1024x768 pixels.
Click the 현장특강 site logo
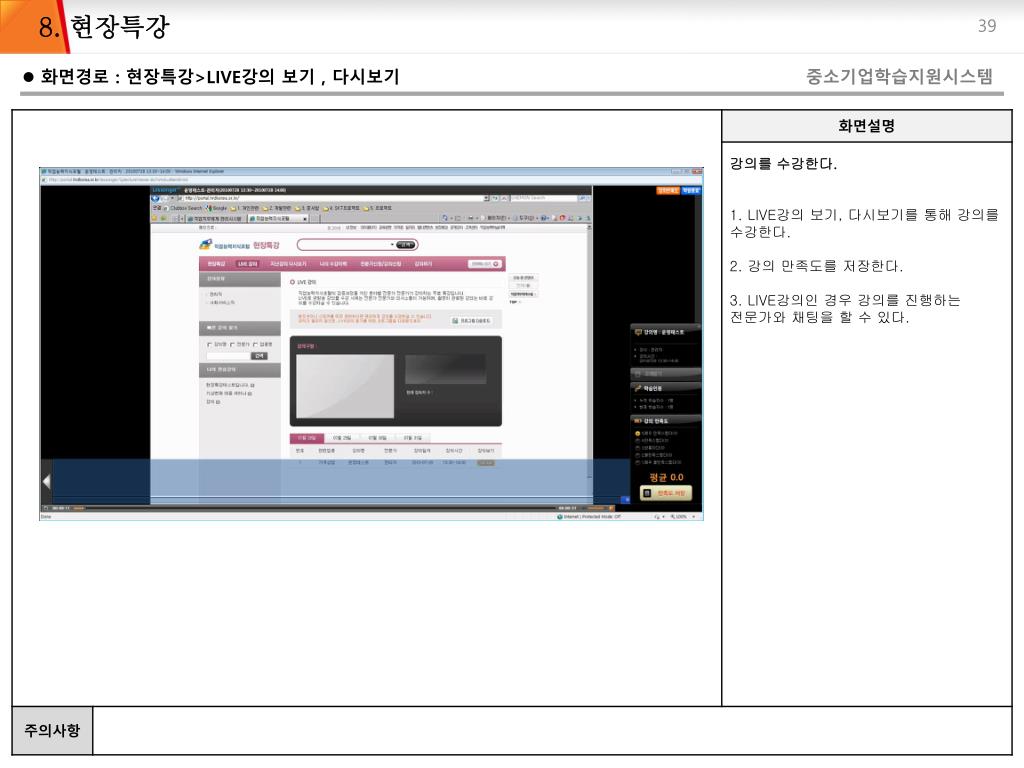(x=239, y=245)
